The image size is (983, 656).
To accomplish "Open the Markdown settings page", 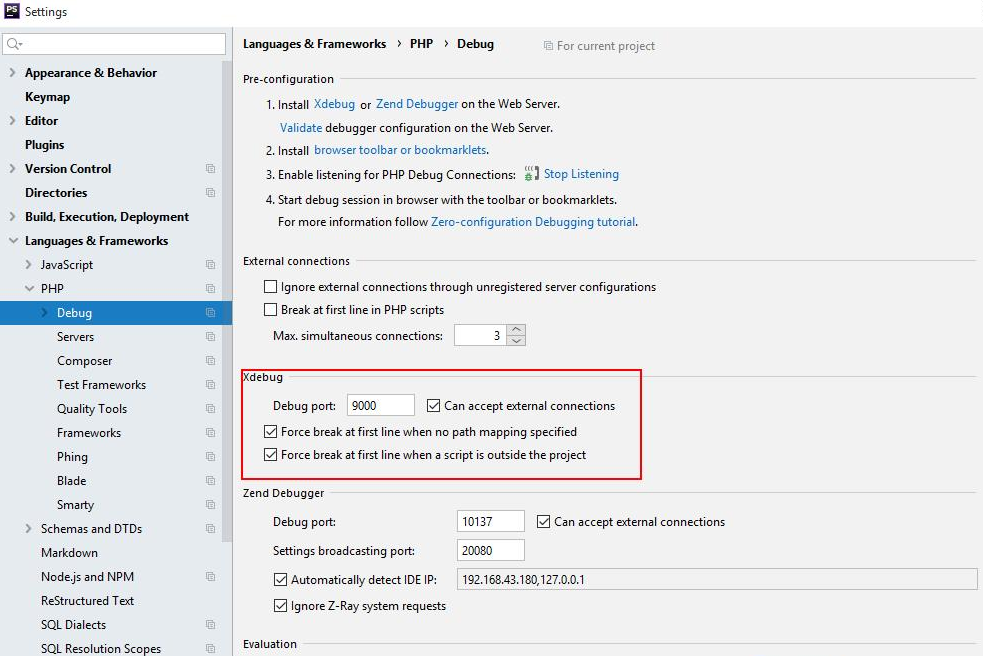I will coord(70,553).
